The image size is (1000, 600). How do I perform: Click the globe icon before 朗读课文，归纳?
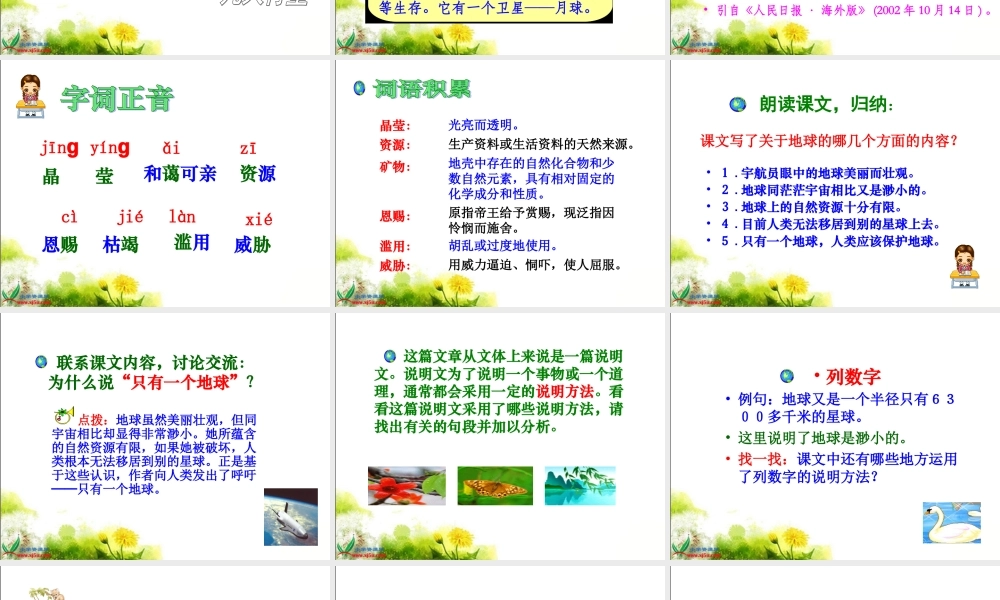click(x=738, y=105)
